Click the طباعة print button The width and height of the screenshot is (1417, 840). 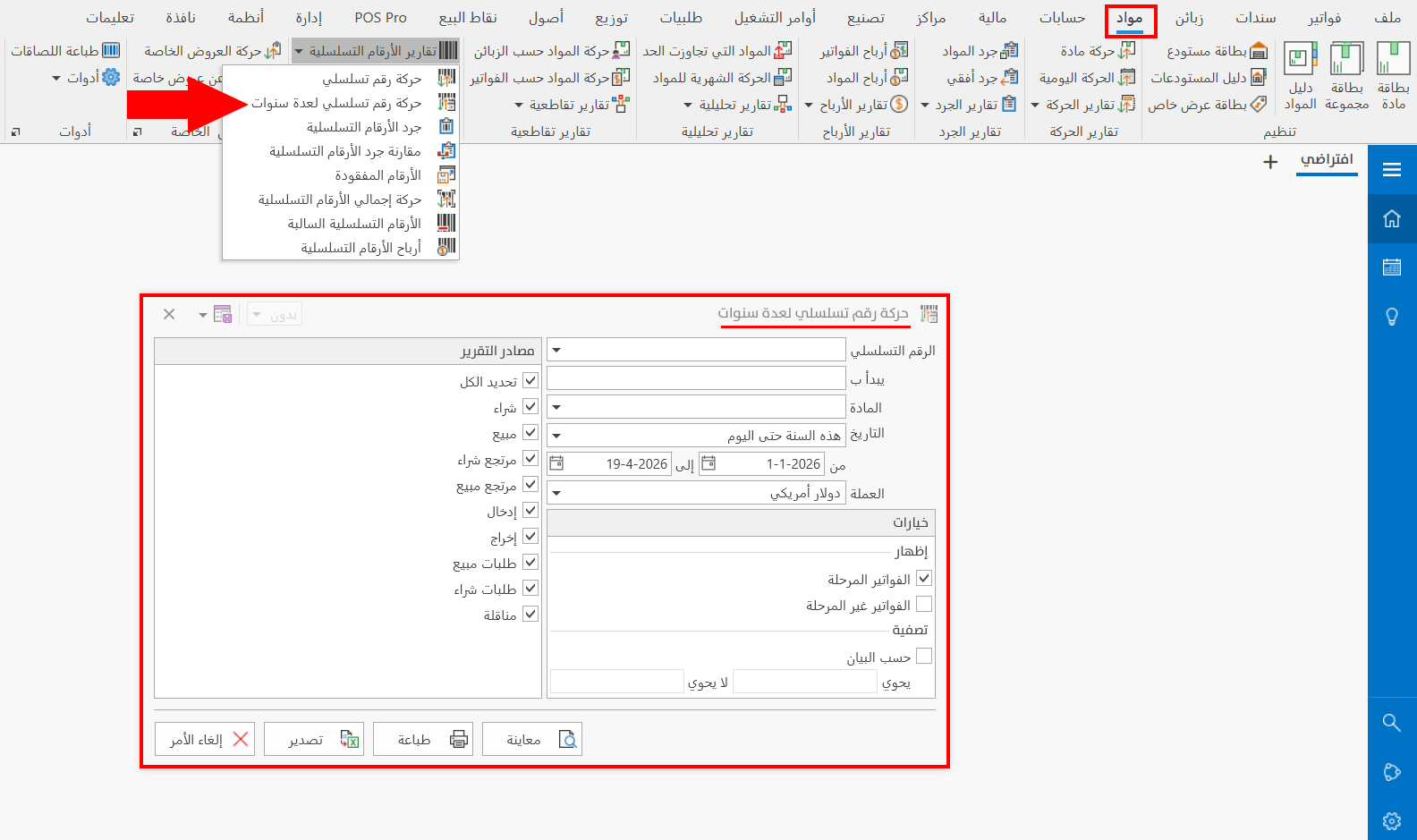pyautogui.click(x=423, y=739)
